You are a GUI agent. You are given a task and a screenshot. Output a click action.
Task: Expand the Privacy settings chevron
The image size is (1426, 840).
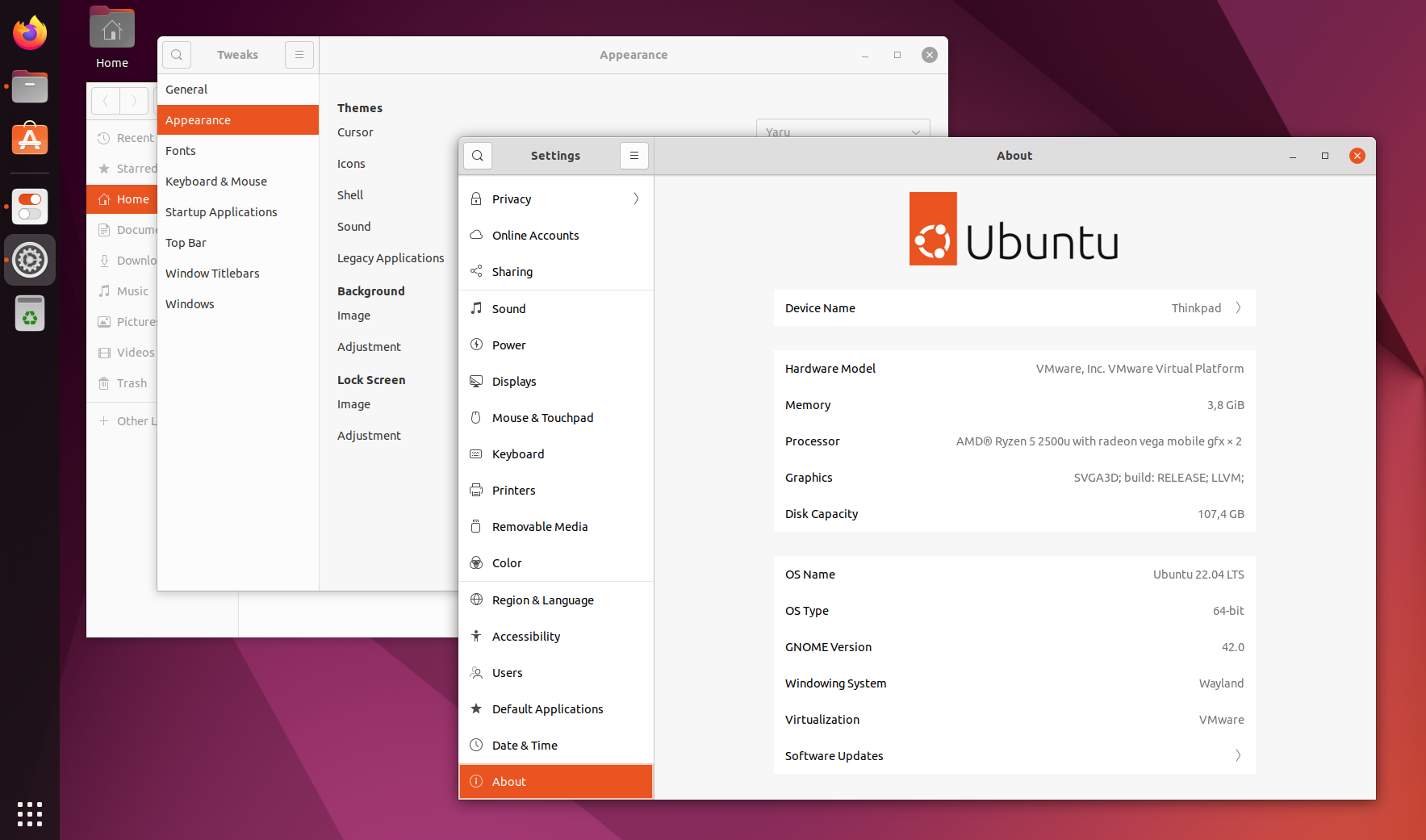(635, 199)
